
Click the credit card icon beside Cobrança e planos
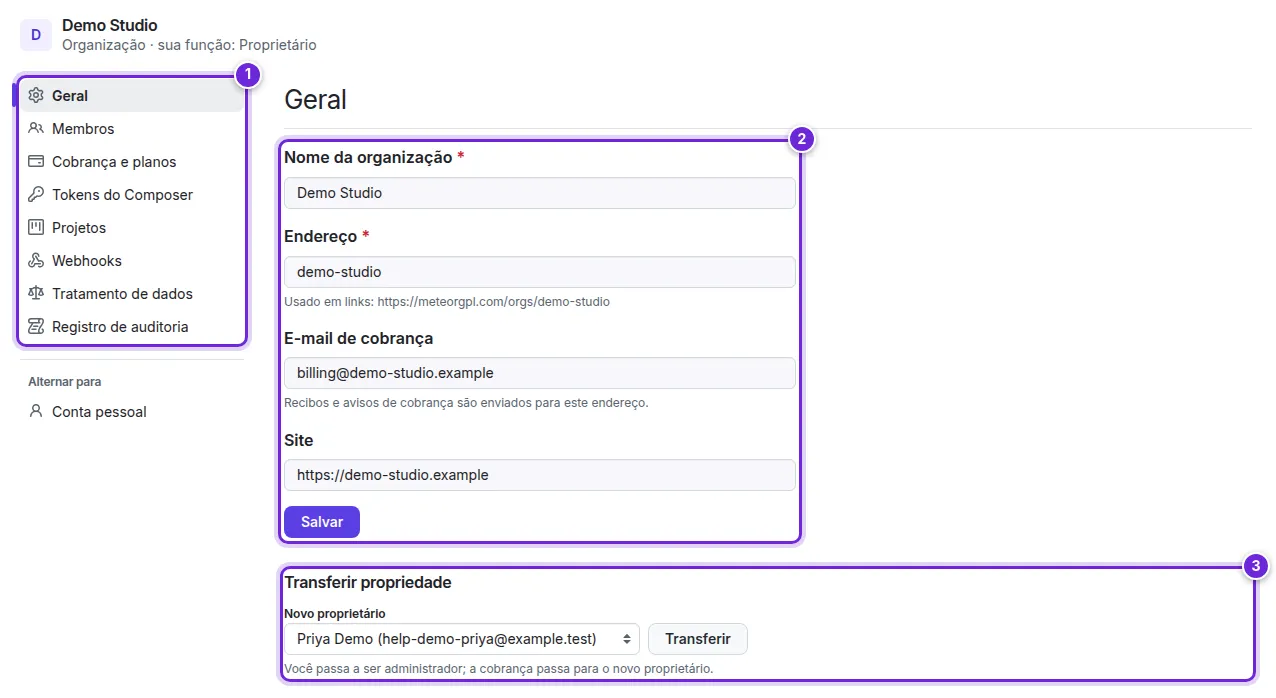pyautogui.click(x=36, y=162)
